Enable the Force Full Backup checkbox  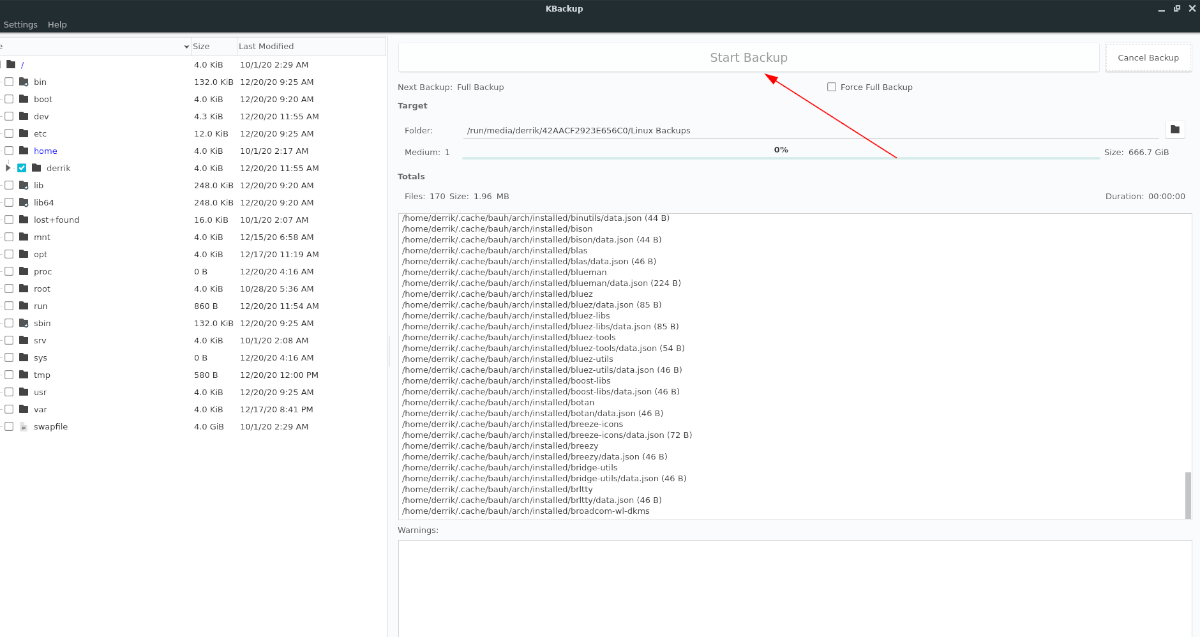pos(831,86)
